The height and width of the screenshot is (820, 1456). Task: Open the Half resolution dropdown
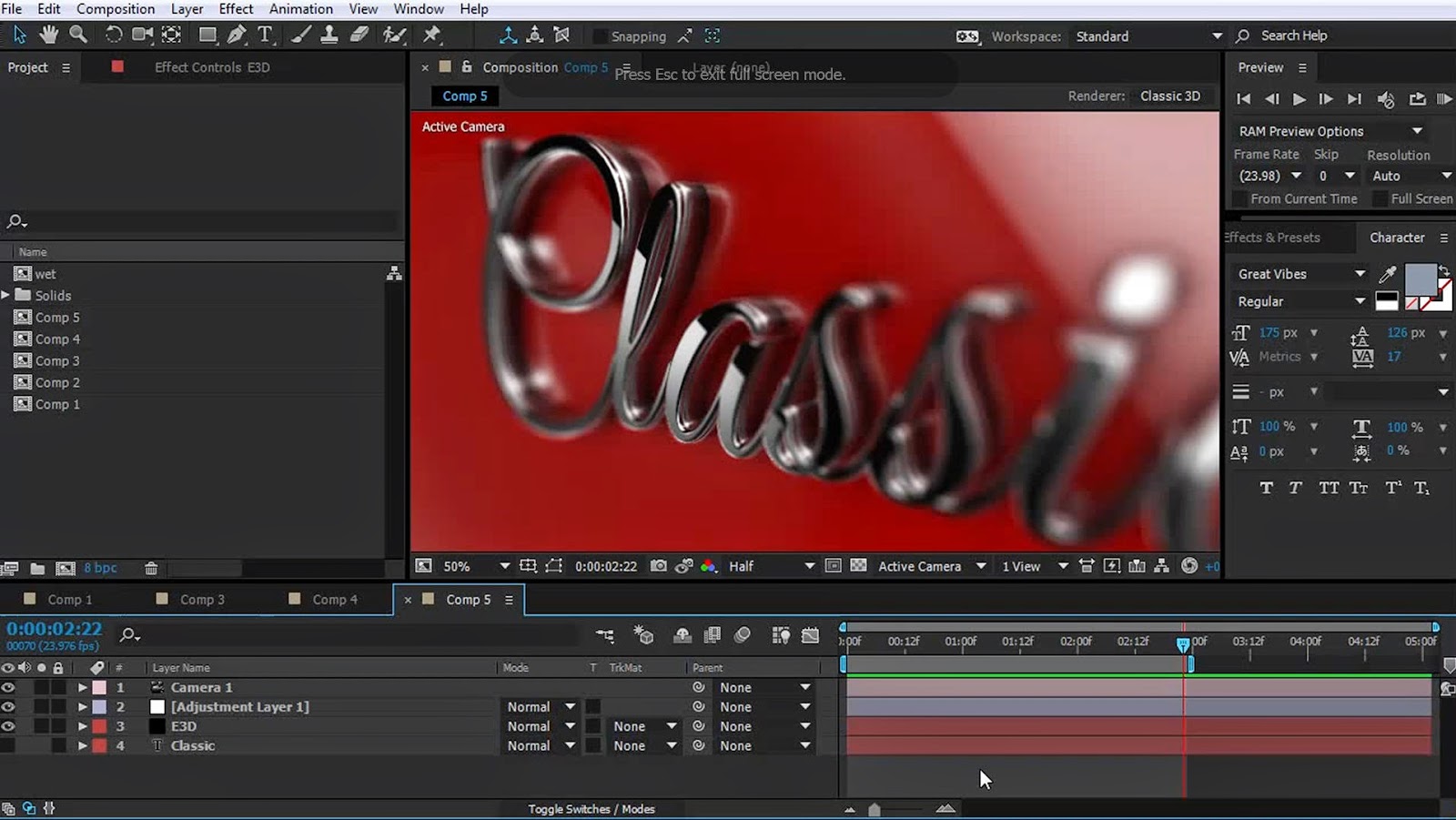tap(771, 566)
